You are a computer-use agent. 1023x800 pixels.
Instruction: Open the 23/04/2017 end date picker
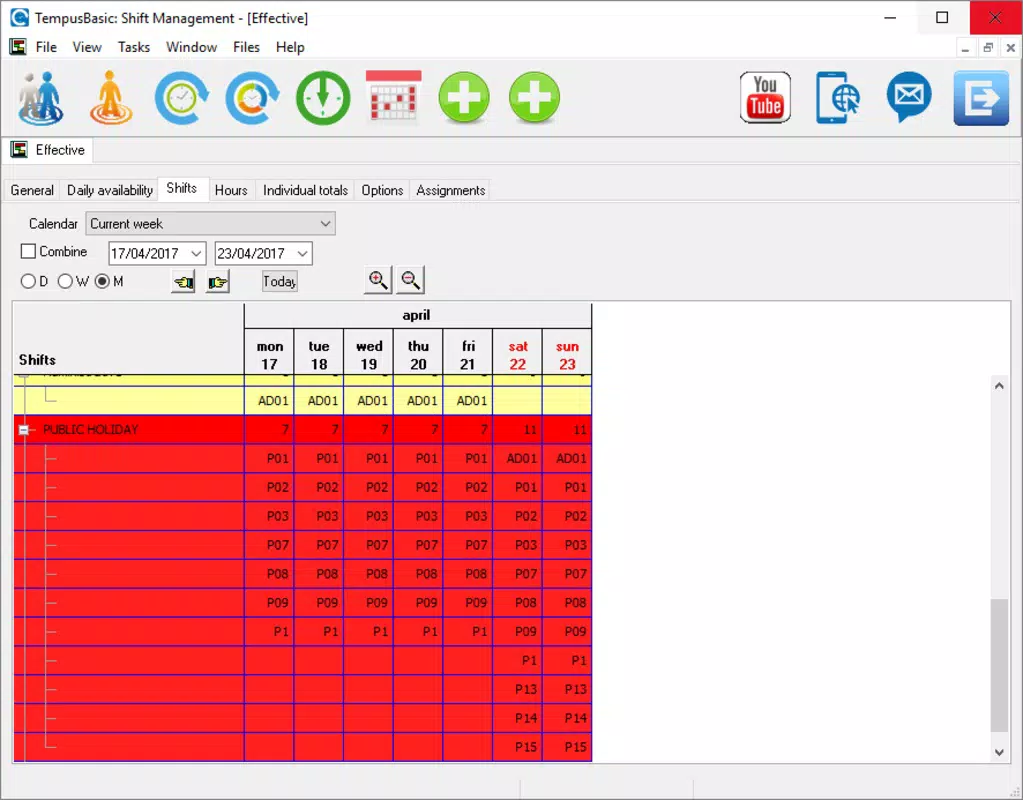[x=302, y=253]
